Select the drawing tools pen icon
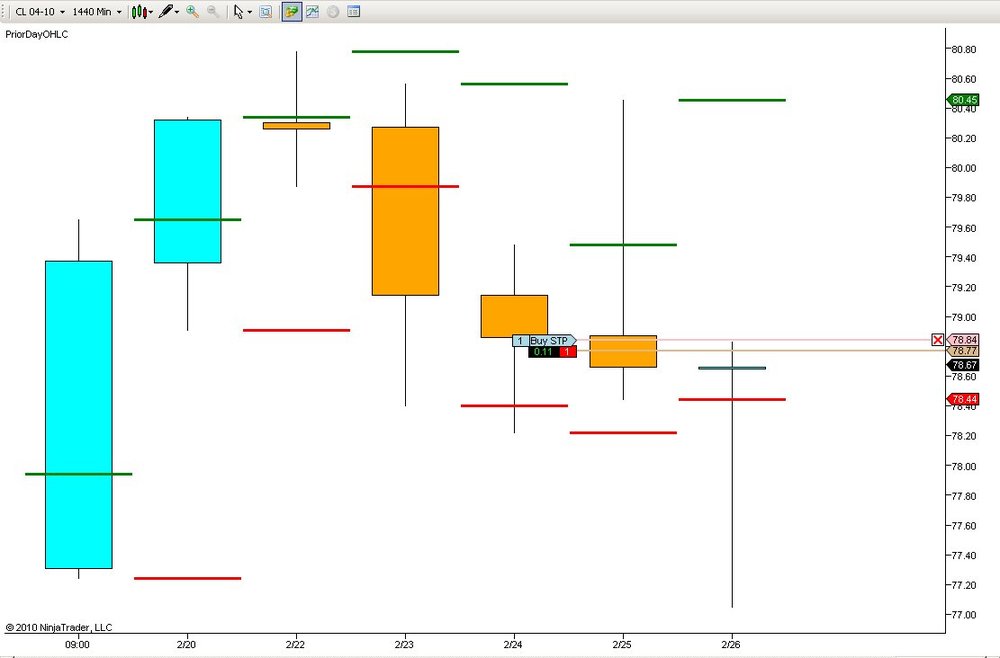 166,11
